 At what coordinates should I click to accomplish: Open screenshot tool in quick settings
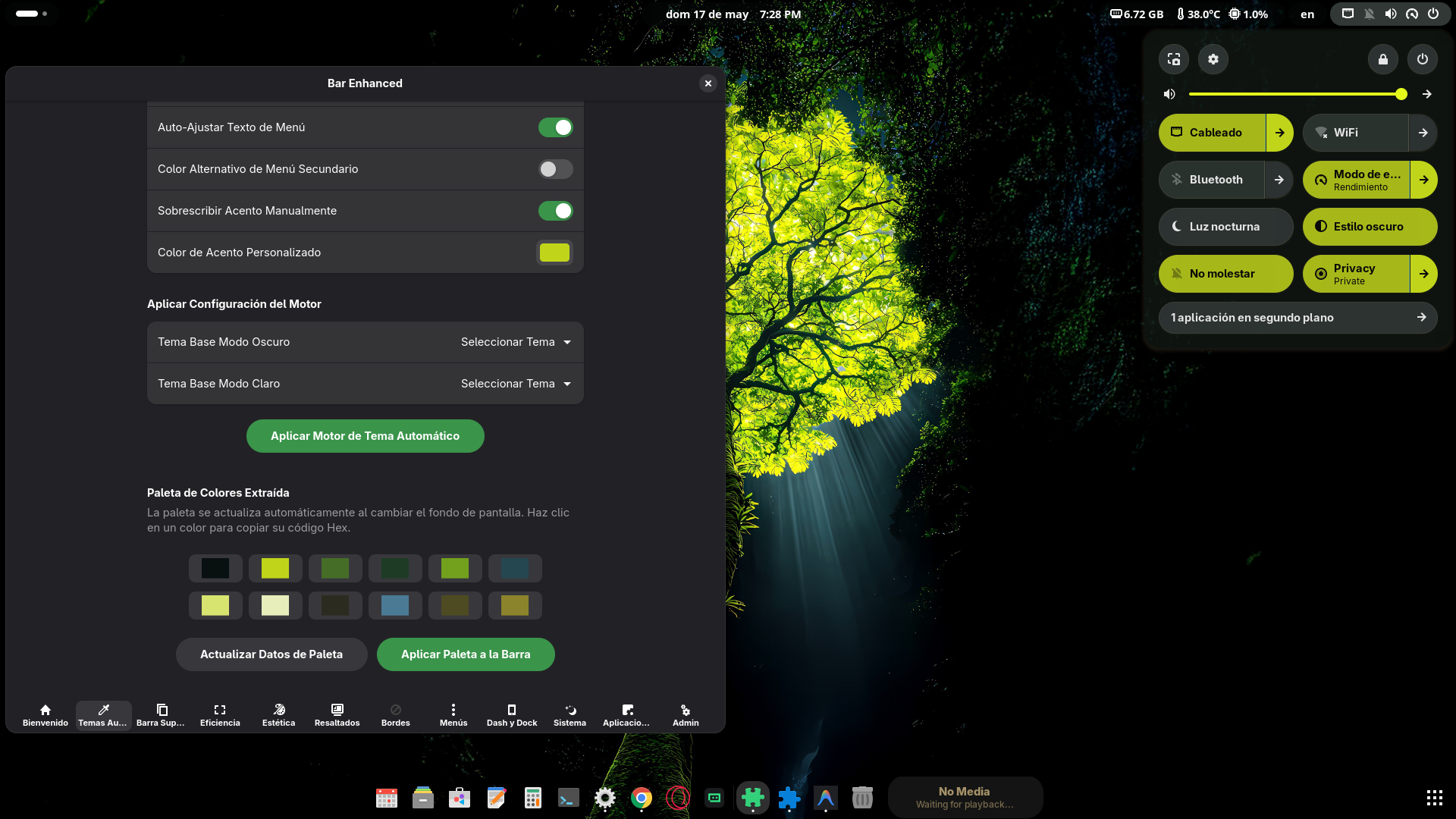click(x=1173, y=59)
